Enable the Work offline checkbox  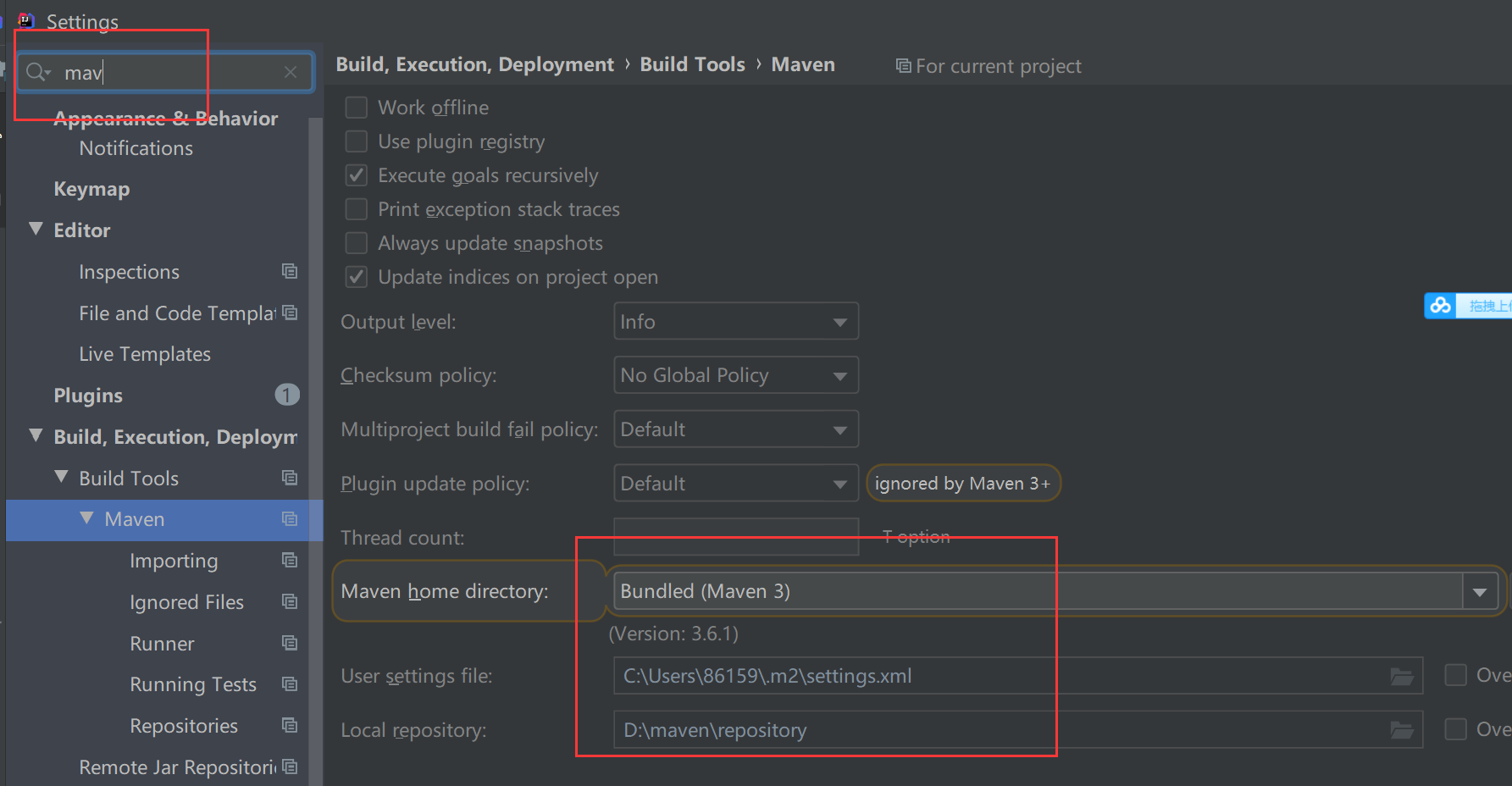click(x=357, y=108)
